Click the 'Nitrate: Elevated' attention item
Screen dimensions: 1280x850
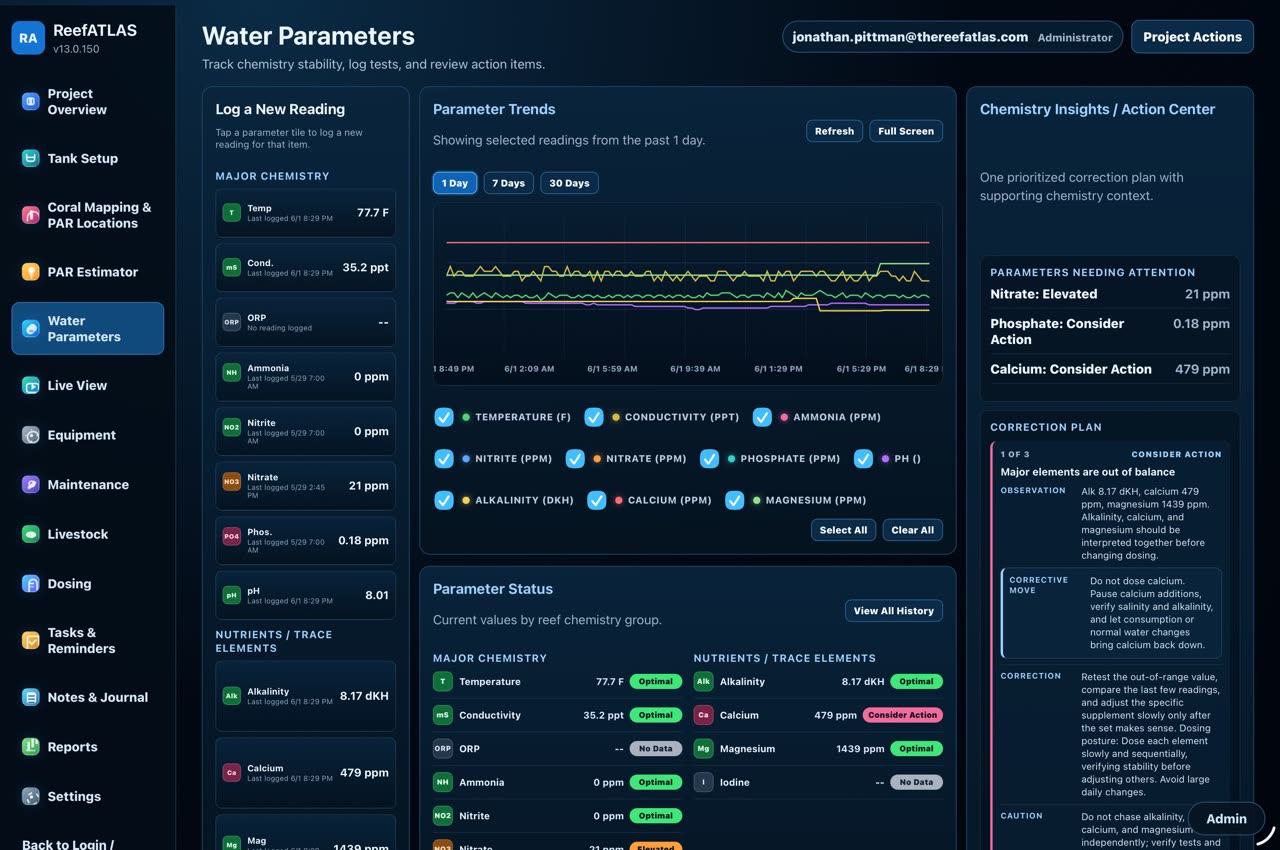click(1110, 294)
